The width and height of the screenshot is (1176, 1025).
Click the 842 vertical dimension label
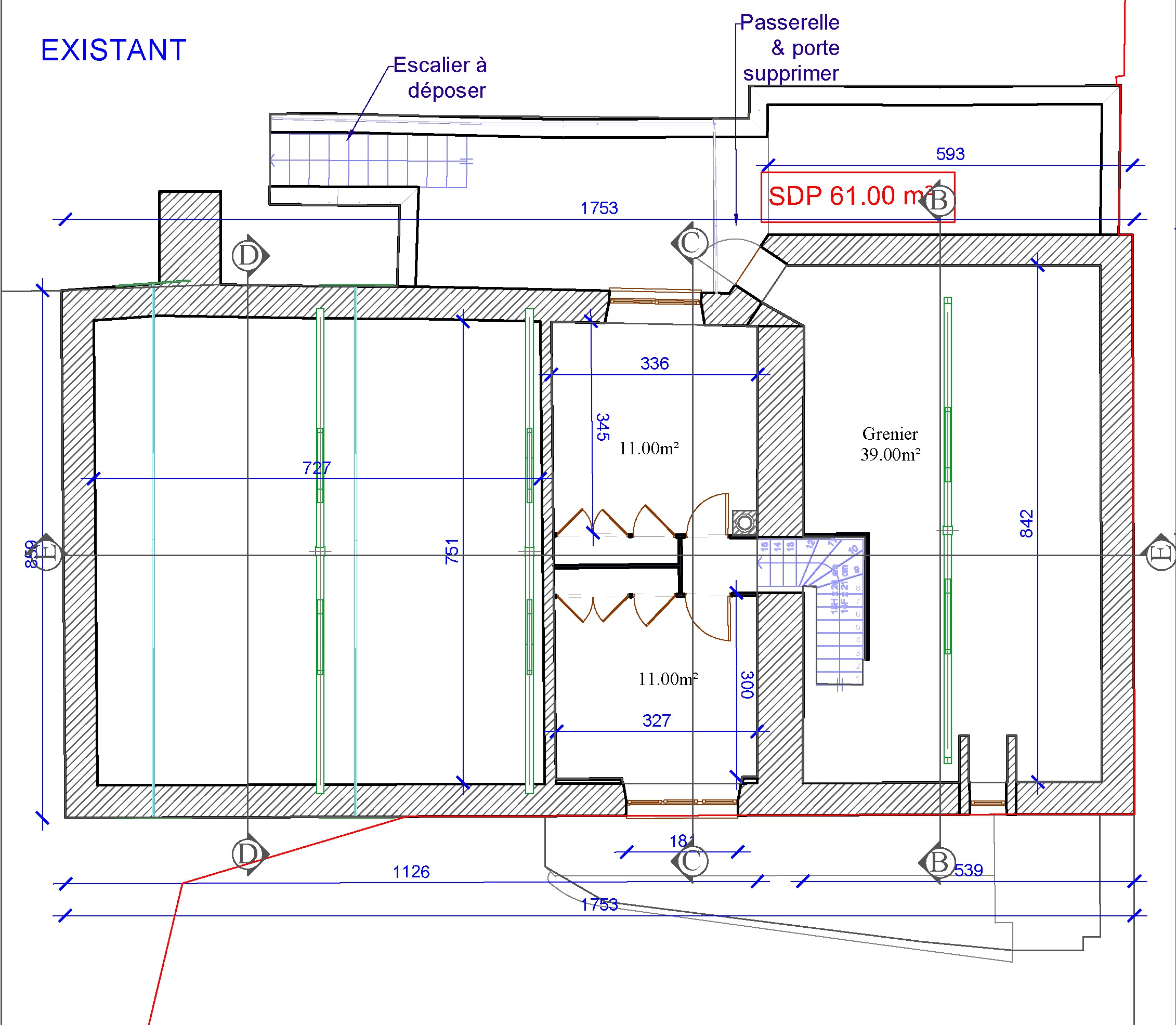point(1026,523)
